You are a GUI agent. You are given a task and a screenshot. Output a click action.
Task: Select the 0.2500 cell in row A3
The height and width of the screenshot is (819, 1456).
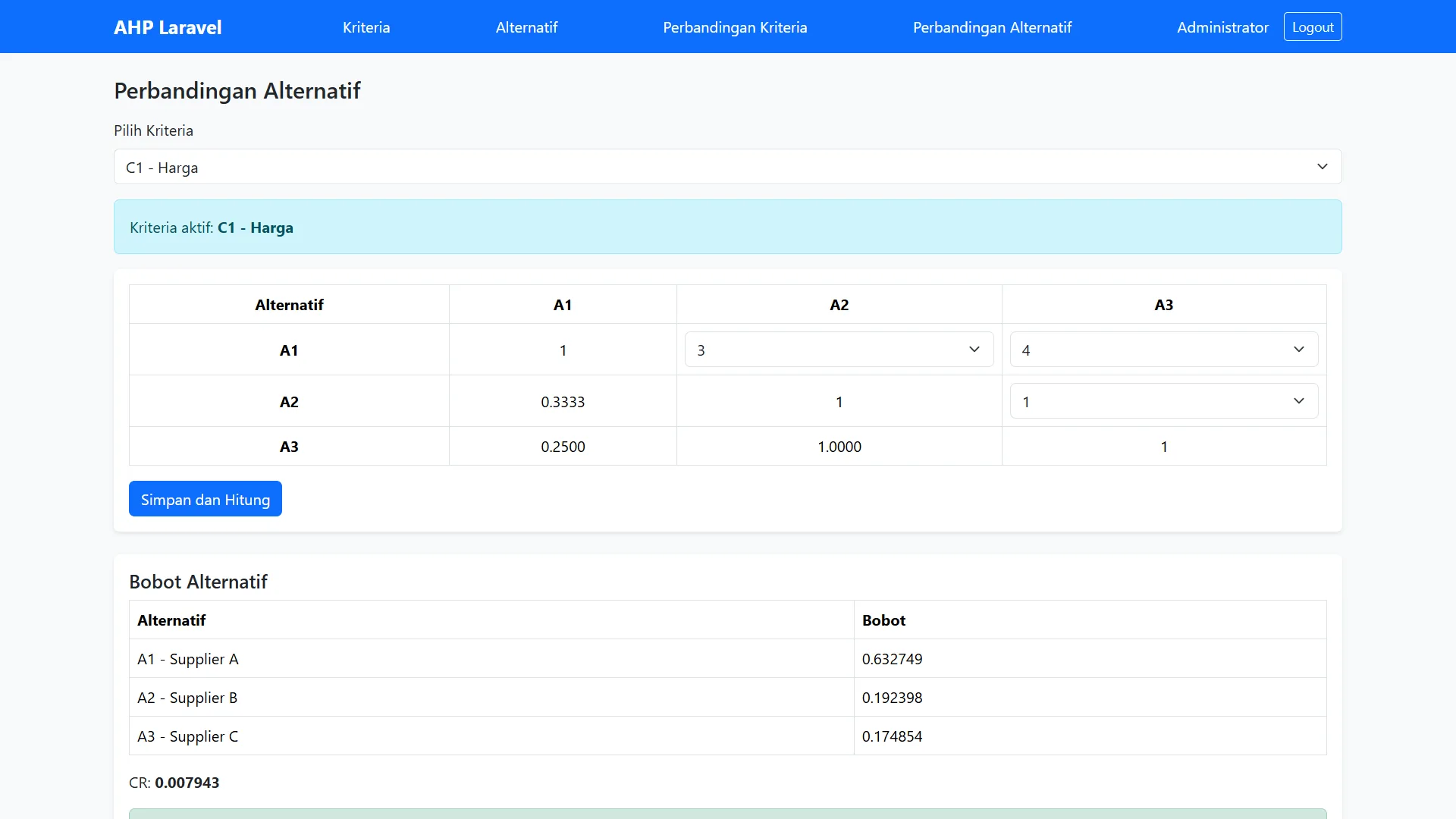563,447
